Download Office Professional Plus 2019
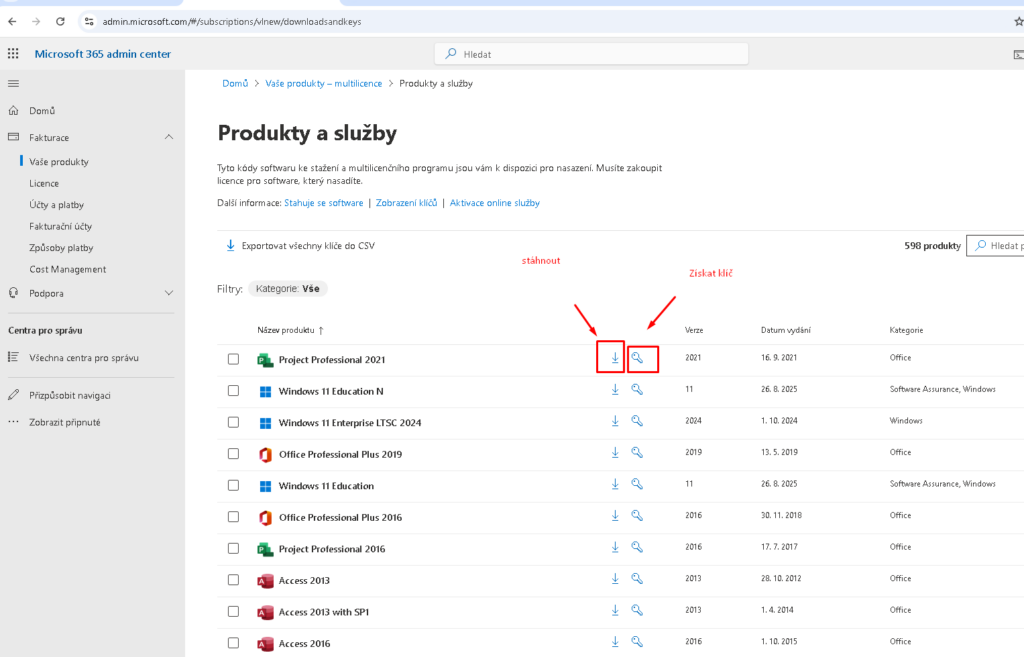Image resolution: width=1024 pixels, height=657 pixels. pos(615,452)
